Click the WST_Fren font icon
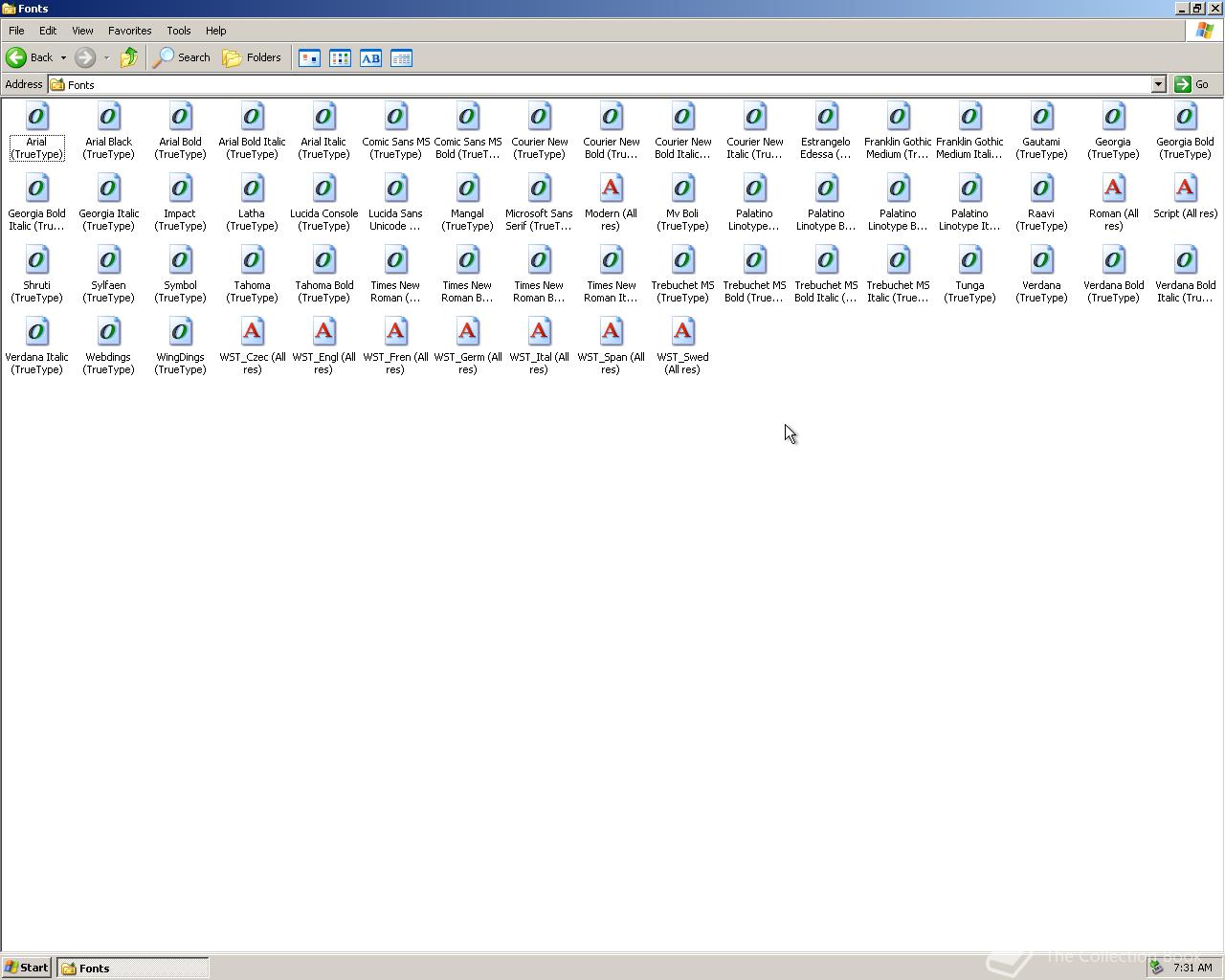This screenshot has height=980, width=1225. [x=395, y=332]
